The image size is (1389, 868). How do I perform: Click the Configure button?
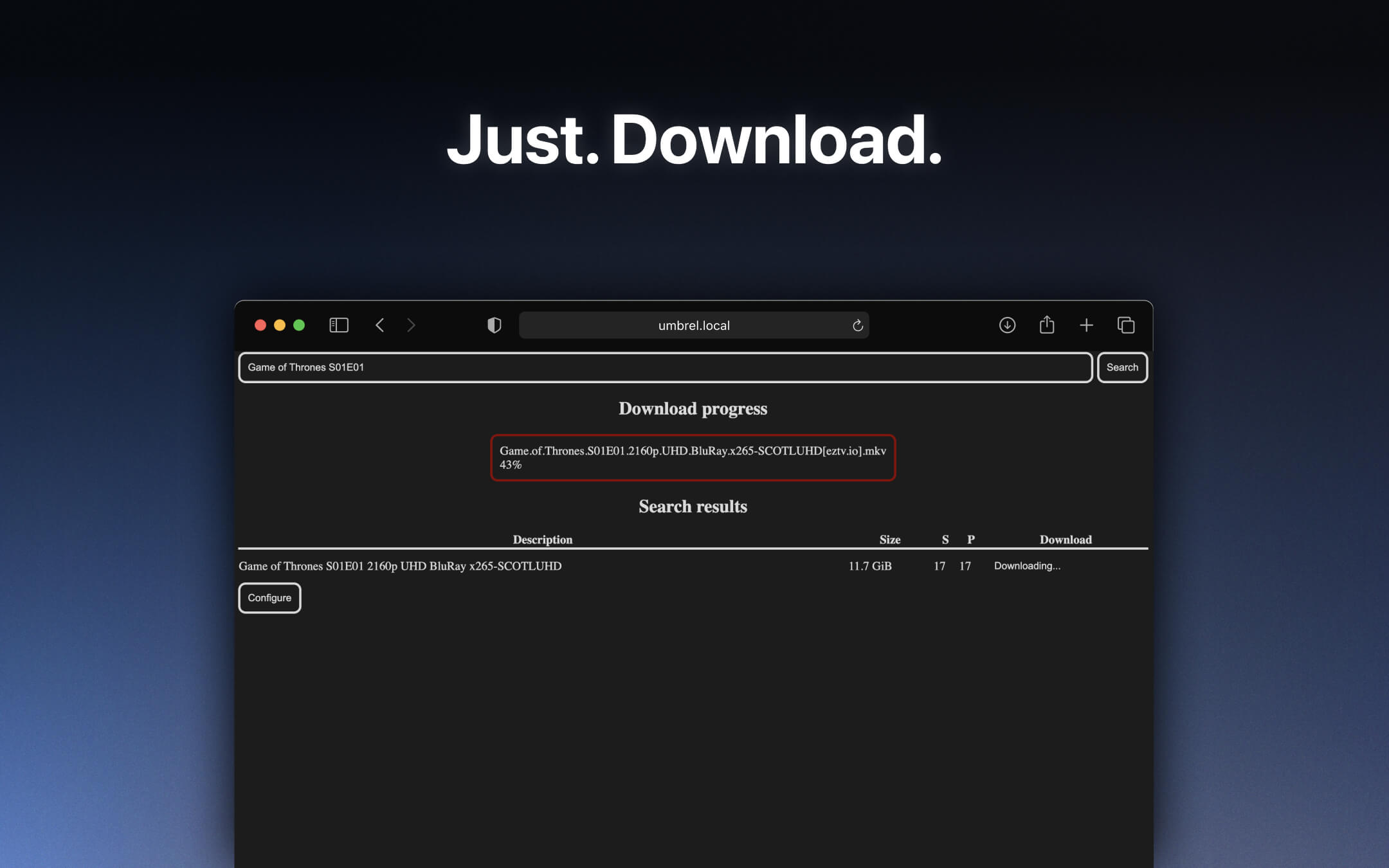[269, 597]
